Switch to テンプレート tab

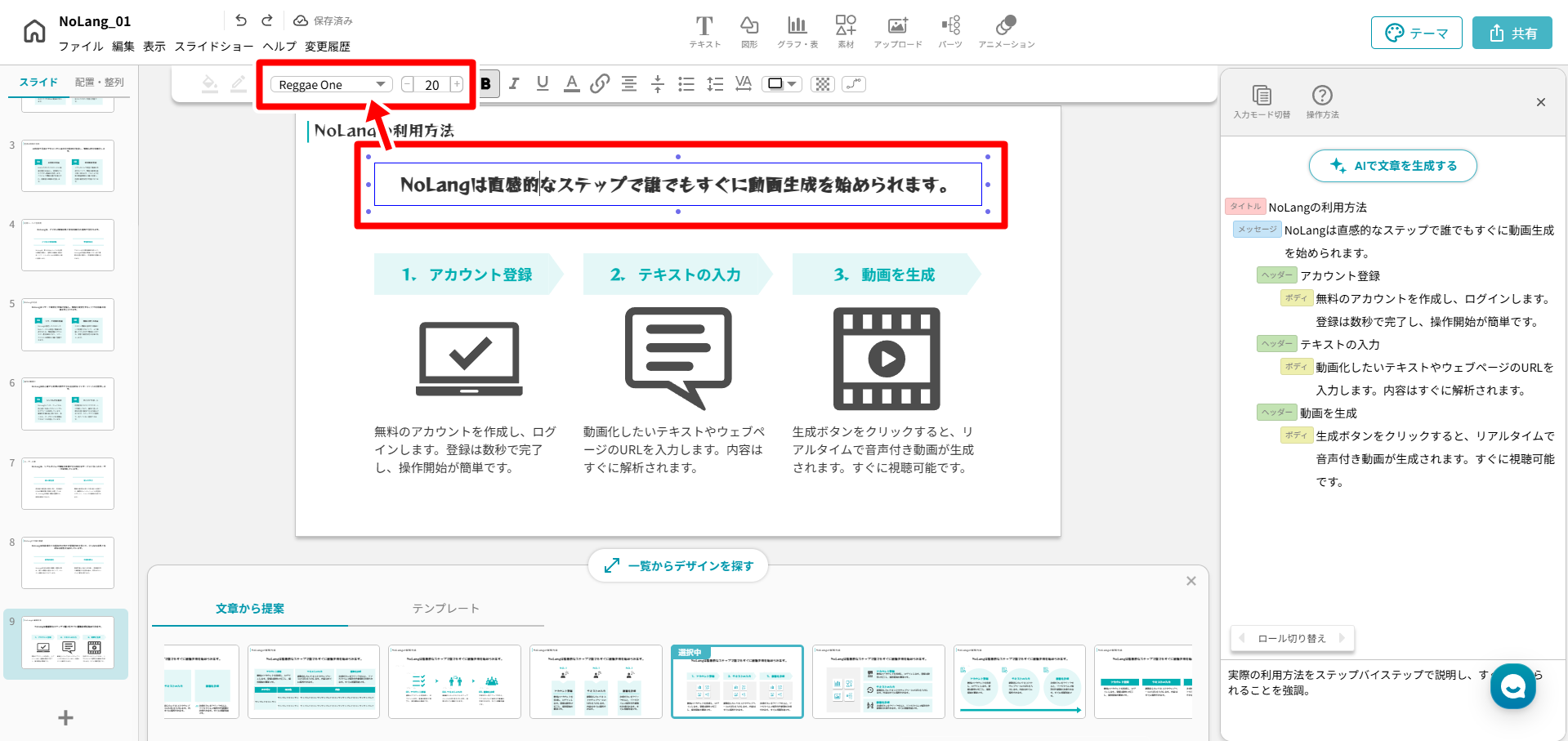click(x=446, y=609)
